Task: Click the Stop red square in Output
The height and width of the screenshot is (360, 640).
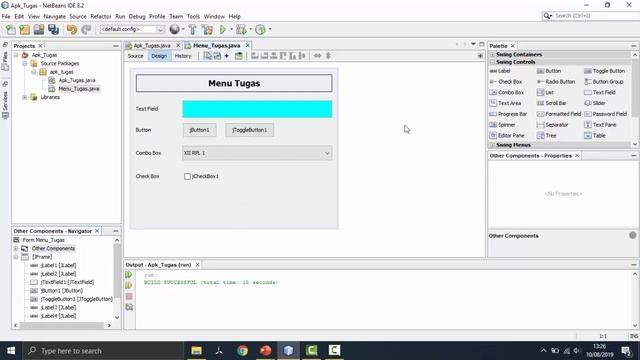Action: point(129,296)
